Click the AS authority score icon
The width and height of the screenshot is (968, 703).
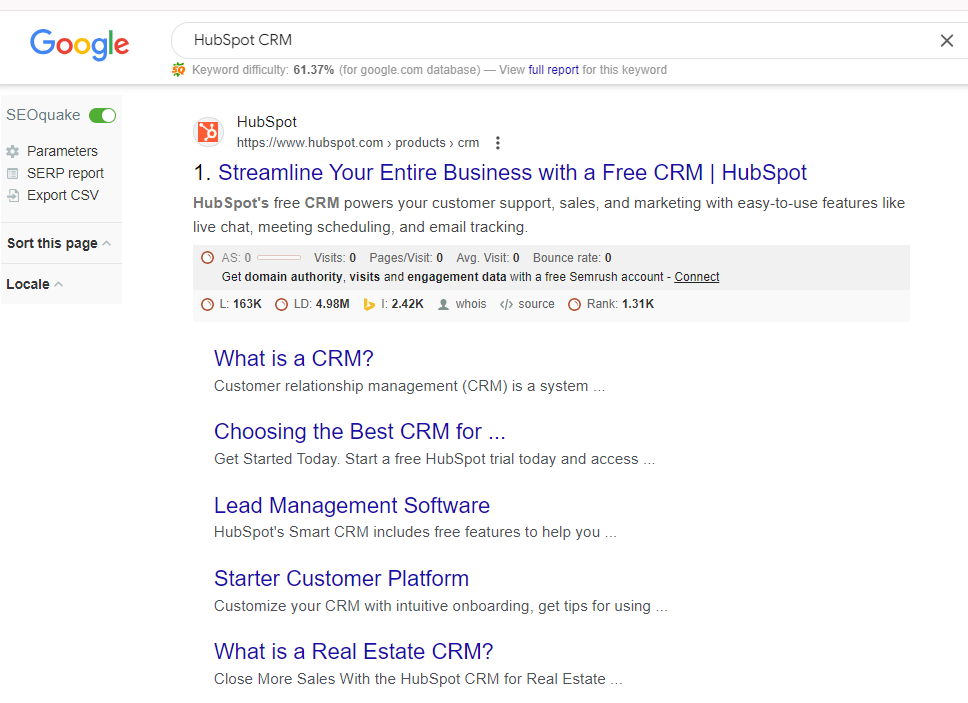click(207, 258)
